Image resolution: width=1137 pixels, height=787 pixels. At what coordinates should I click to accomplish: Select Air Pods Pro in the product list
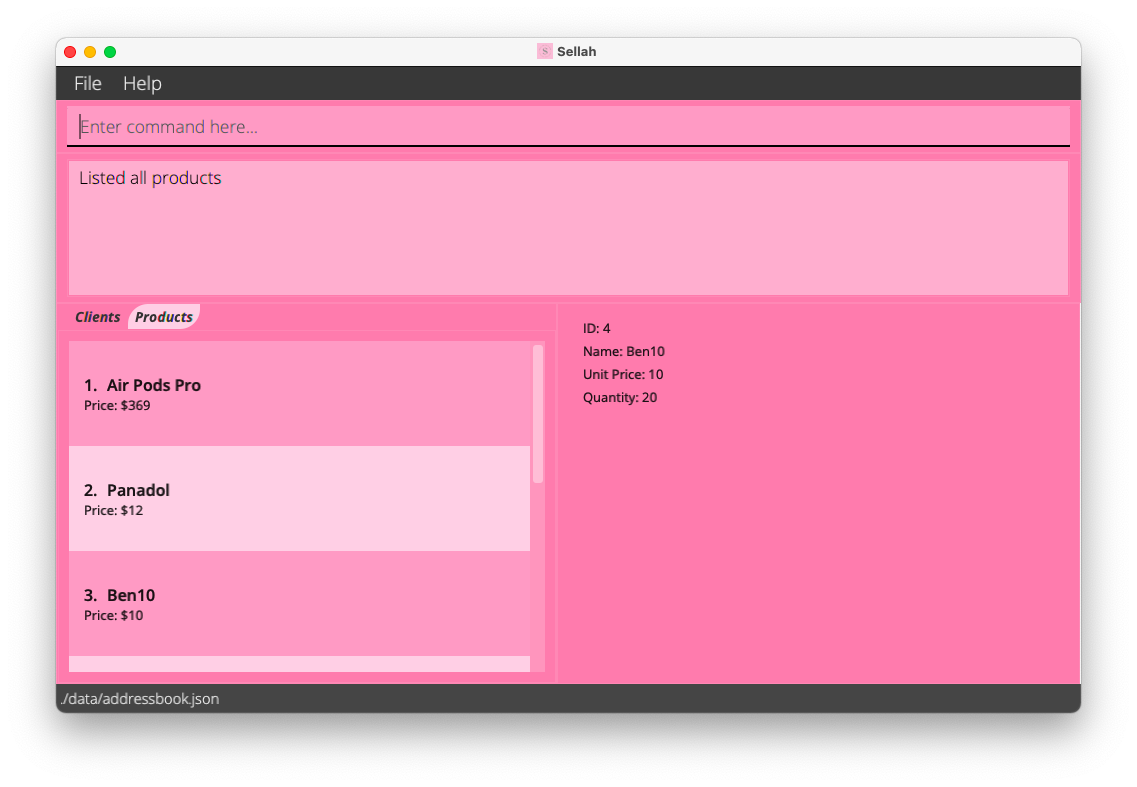pos(299,394)
